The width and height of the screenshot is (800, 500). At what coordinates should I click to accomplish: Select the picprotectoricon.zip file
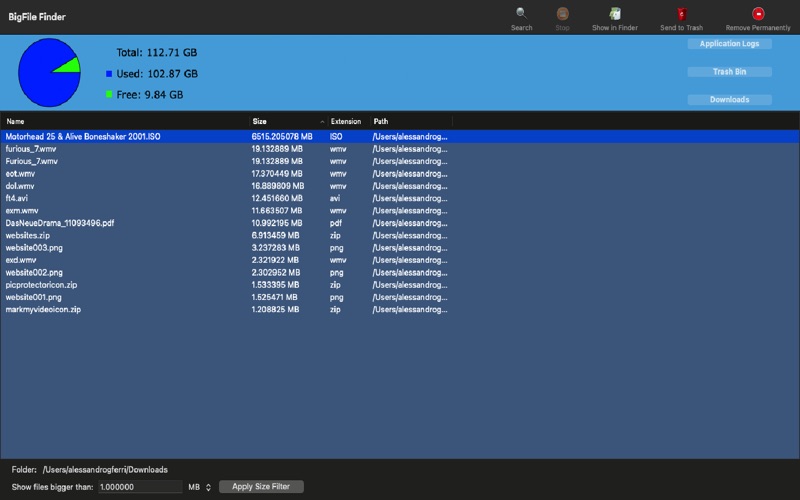pyautogui.click(x=400, y=285)
